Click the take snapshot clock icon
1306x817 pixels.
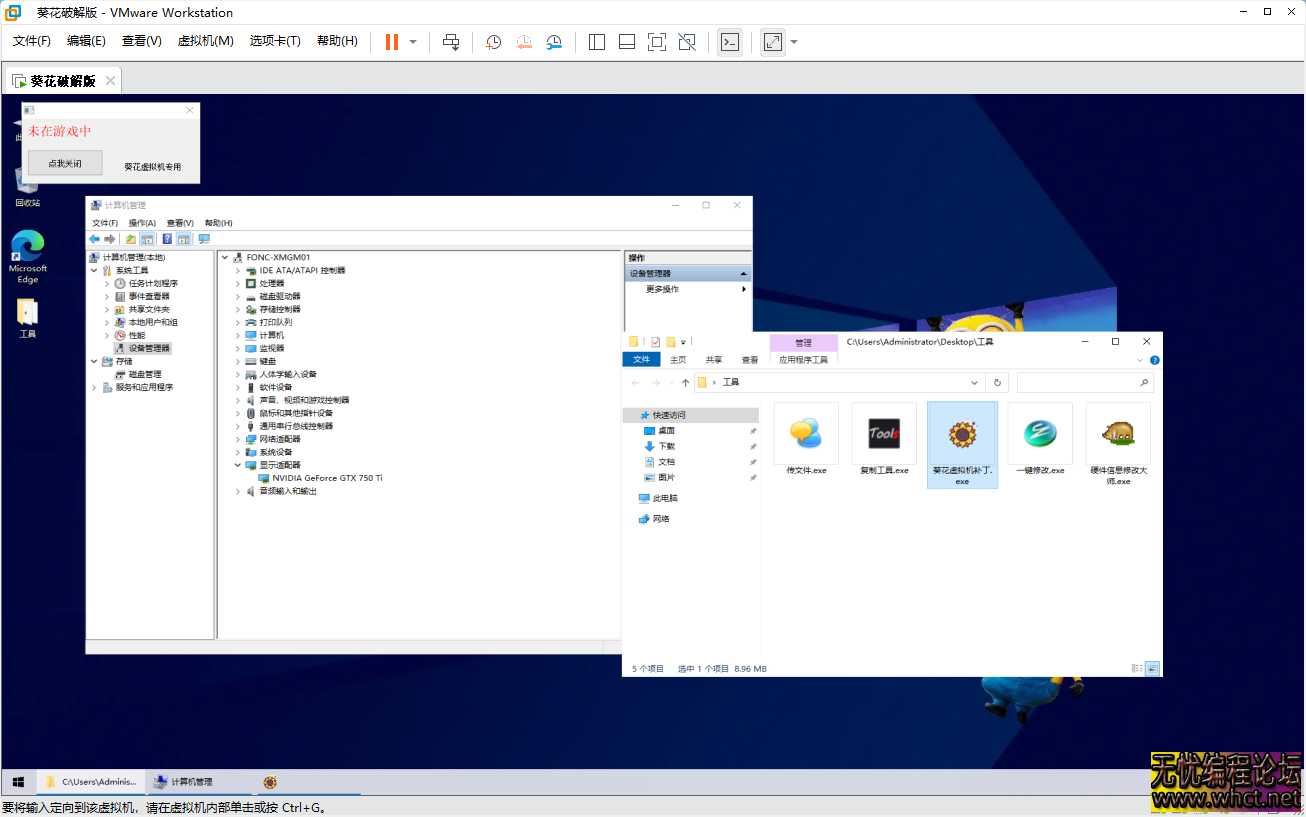[493, 42]
